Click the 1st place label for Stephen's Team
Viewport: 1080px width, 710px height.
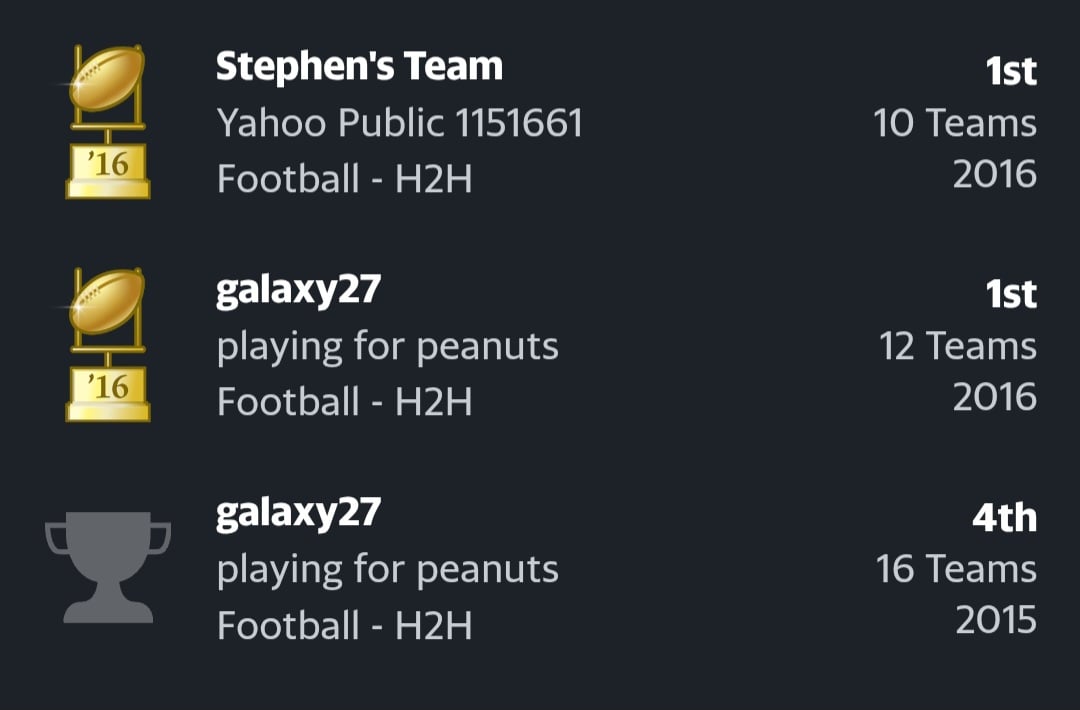click(x=1010, y=71)
